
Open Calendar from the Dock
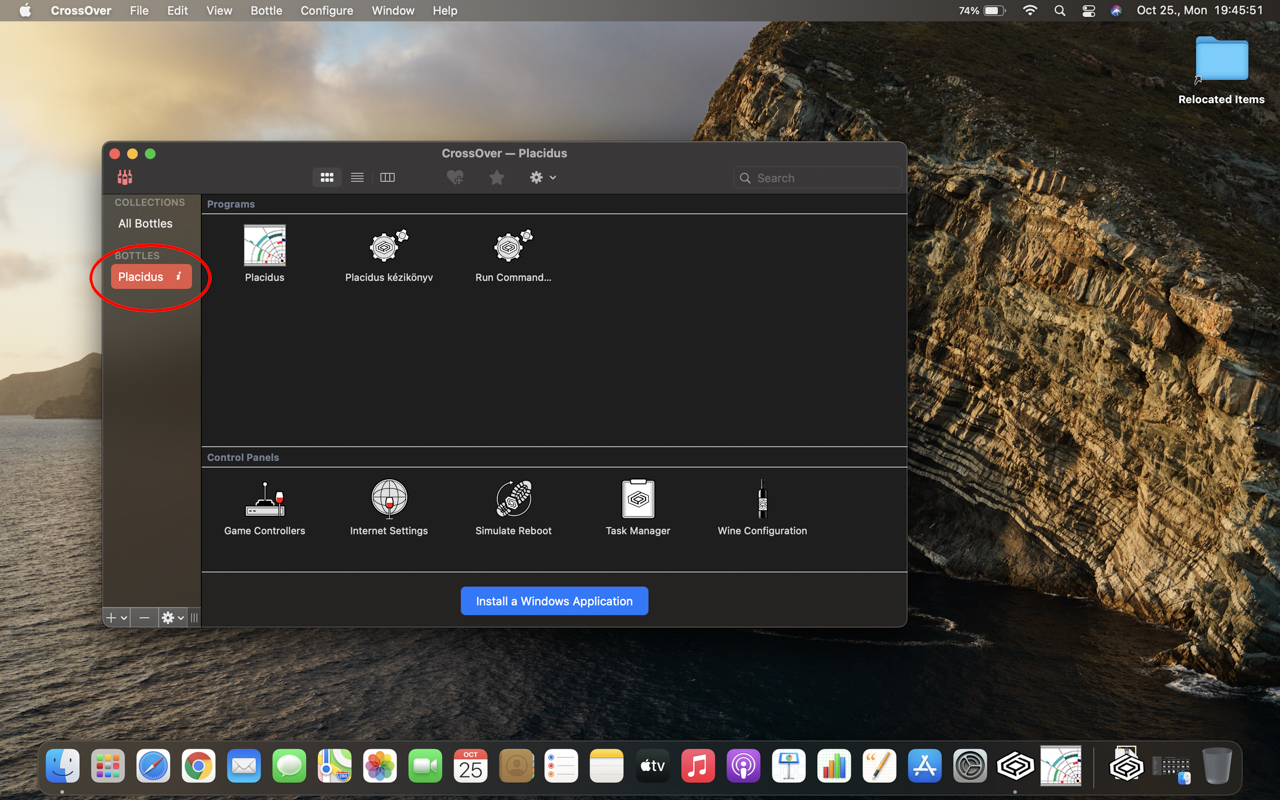click(x=470, y=767)
